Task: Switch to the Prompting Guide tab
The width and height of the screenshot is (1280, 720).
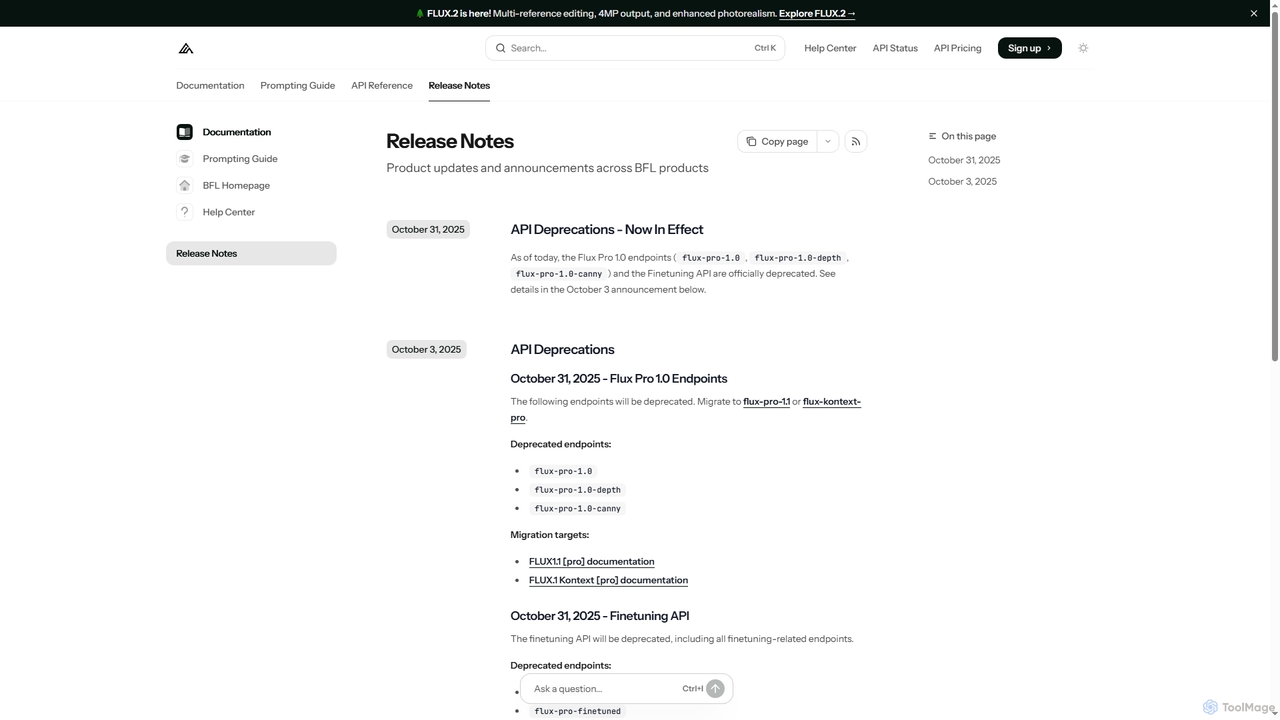Action: (x=298, y=85)
